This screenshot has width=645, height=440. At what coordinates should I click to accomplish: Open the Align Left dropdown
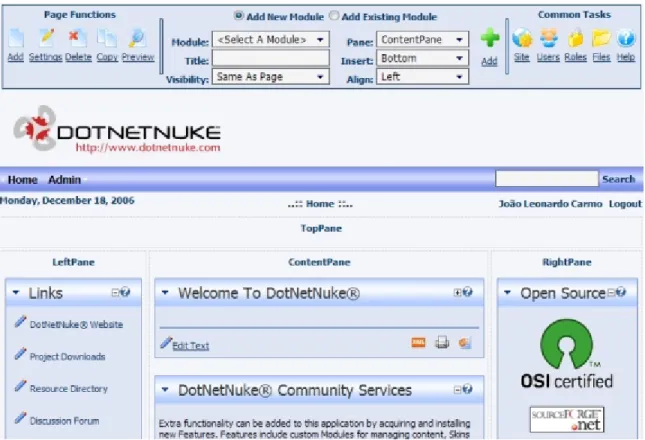click(422, 76)
